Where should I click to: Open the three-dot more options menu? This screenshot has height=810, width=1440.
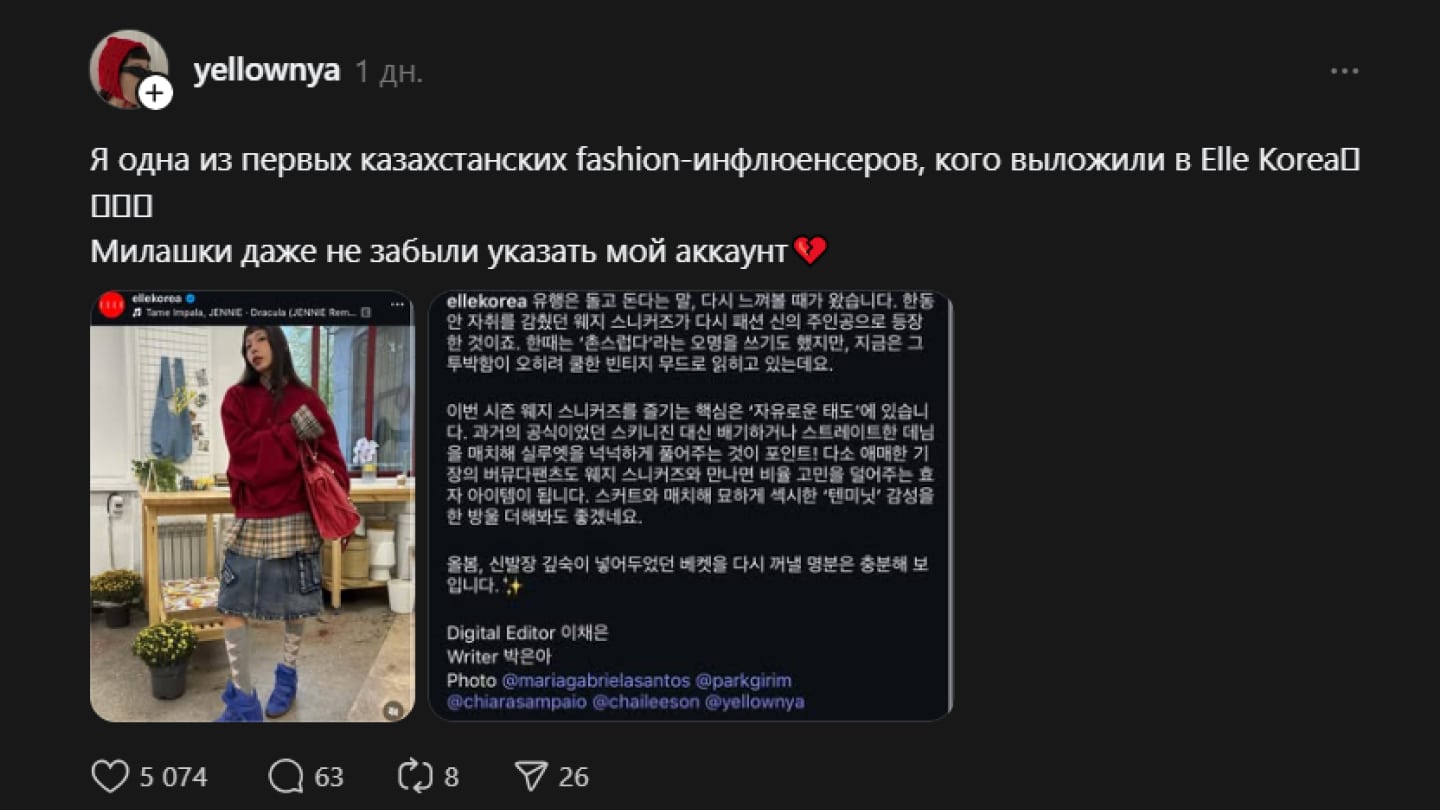click(1344, 71)
